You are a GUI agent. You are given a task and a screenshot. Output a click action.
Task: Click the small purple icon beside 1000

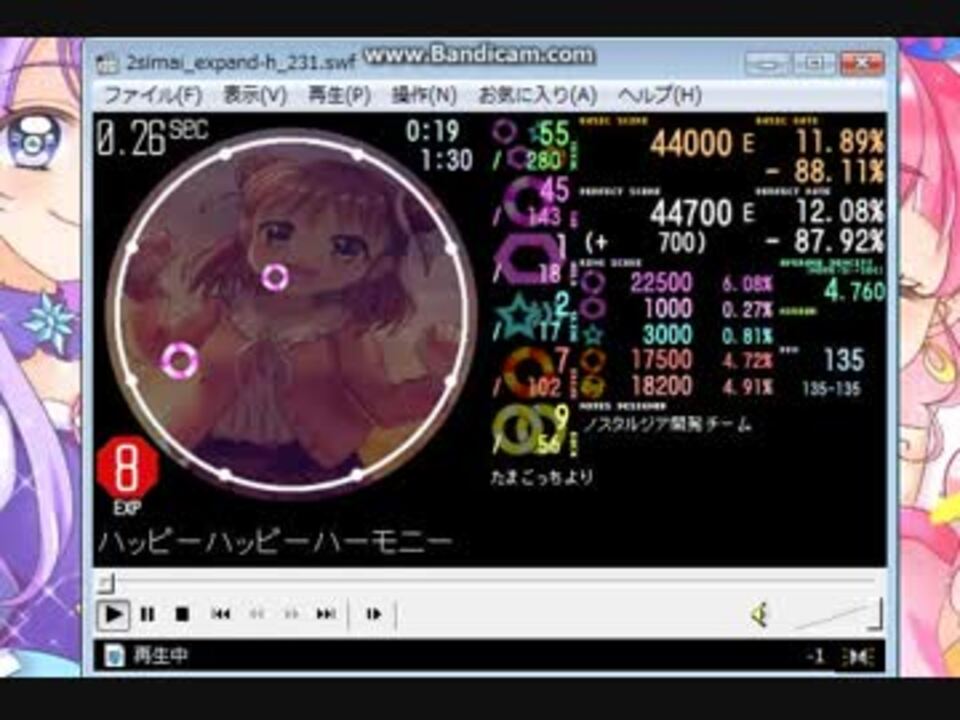[592, 309]
